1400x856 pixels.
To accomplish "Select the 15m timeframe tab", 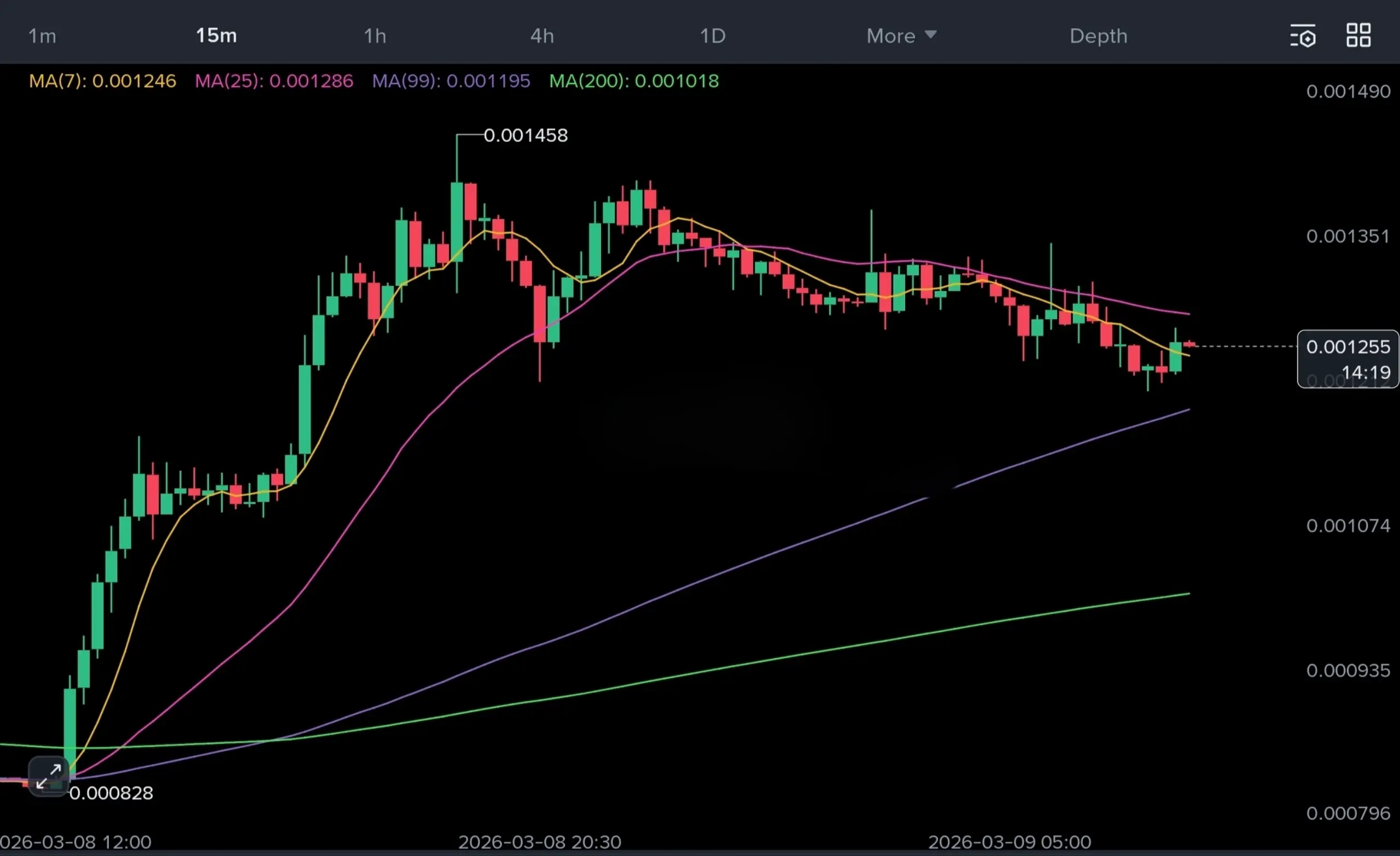I will coord(216,35).
